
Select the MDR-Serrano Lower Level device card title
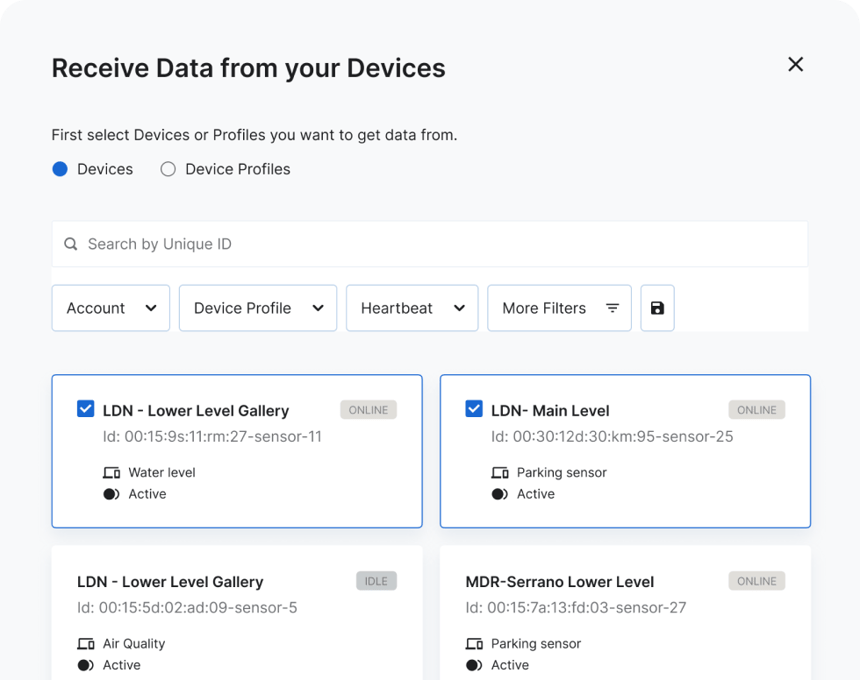click(559, 582)
